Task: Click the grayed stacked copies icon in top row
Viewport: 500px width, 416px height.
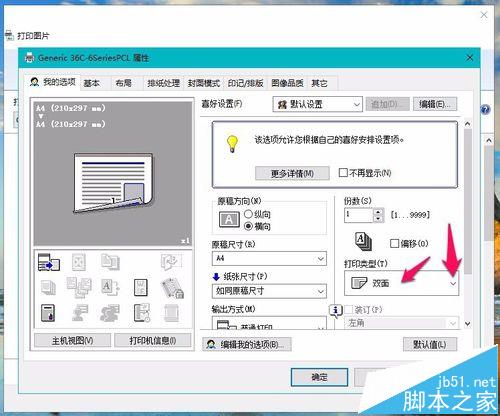Action: 110,262
